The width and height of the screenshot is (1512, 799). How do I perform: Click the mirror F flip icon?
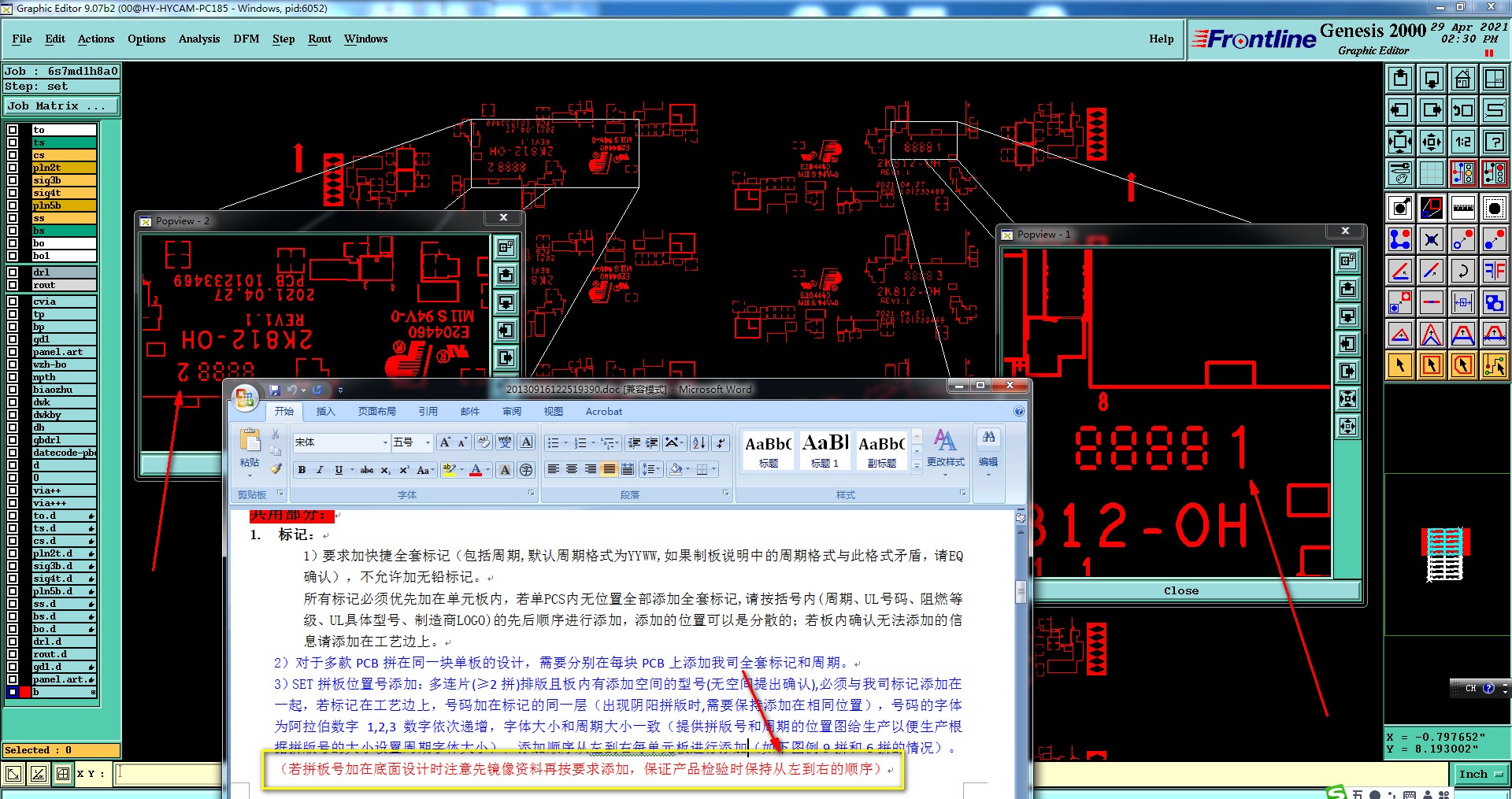1494,271
